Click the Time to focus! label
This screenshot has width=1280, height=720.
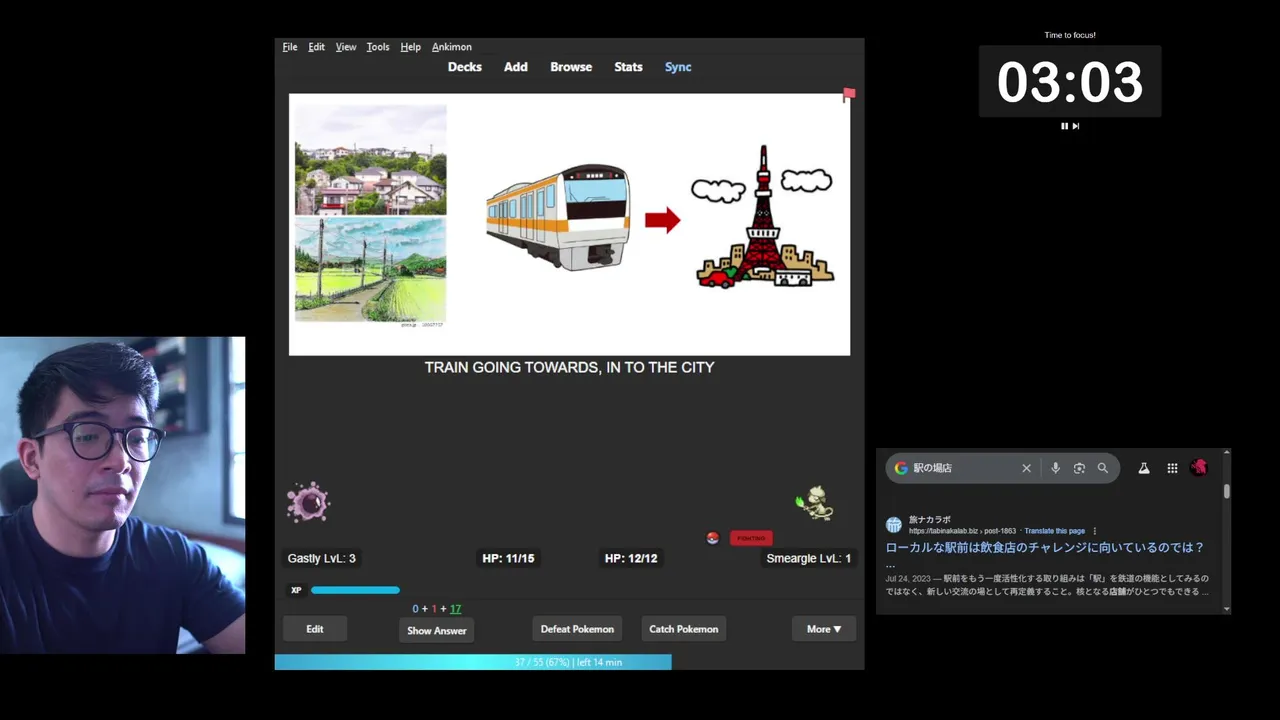tap(1070, 35)
